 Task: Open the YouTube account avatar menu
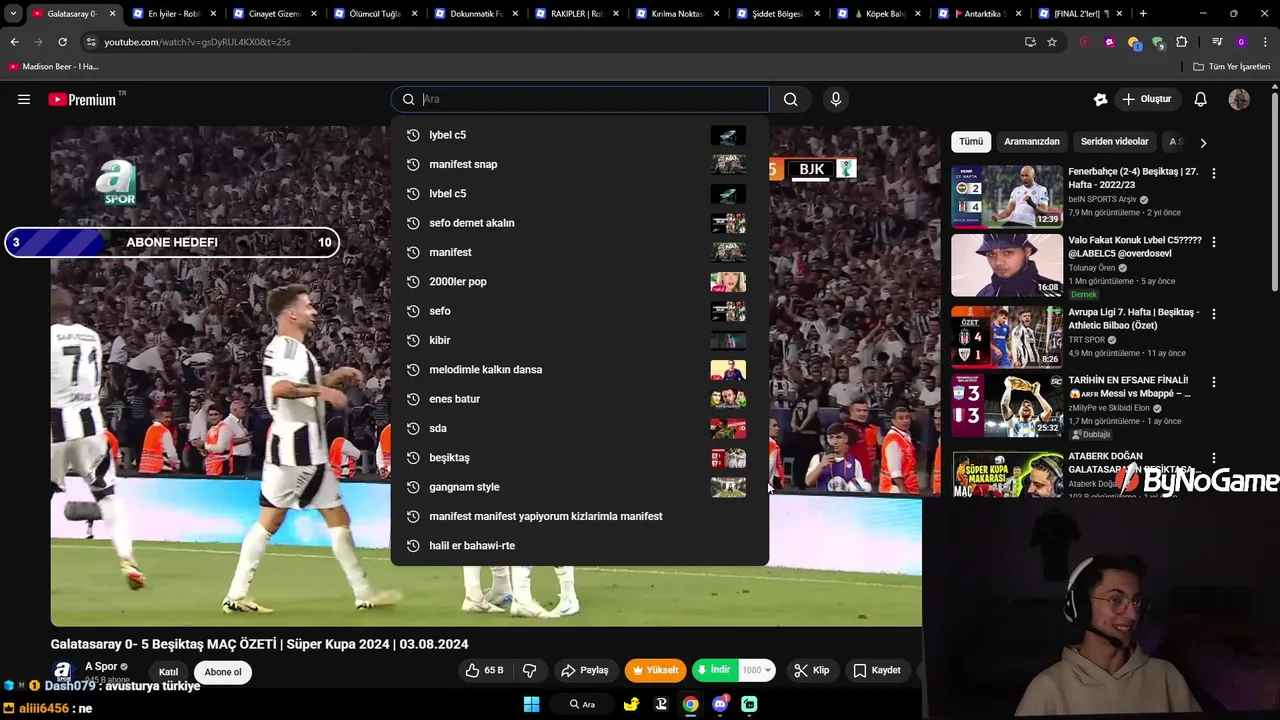(x=1239, y=99)
